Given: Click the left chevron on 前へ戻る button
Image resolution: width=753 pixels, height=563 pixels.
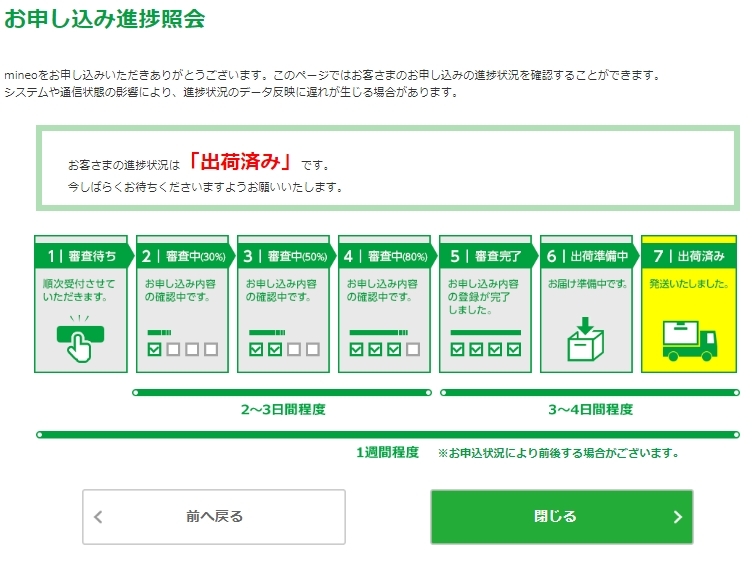Looking at the screenshot, I should pos(98,517).
